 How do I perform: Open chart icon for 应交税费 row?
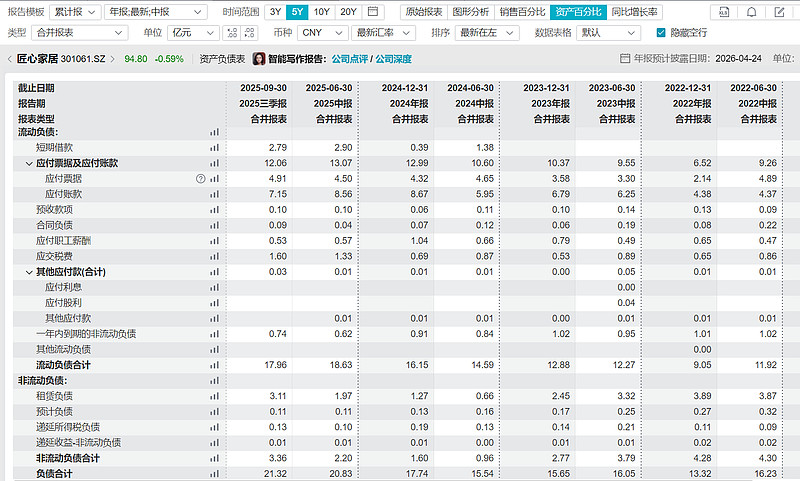[214, 256]
